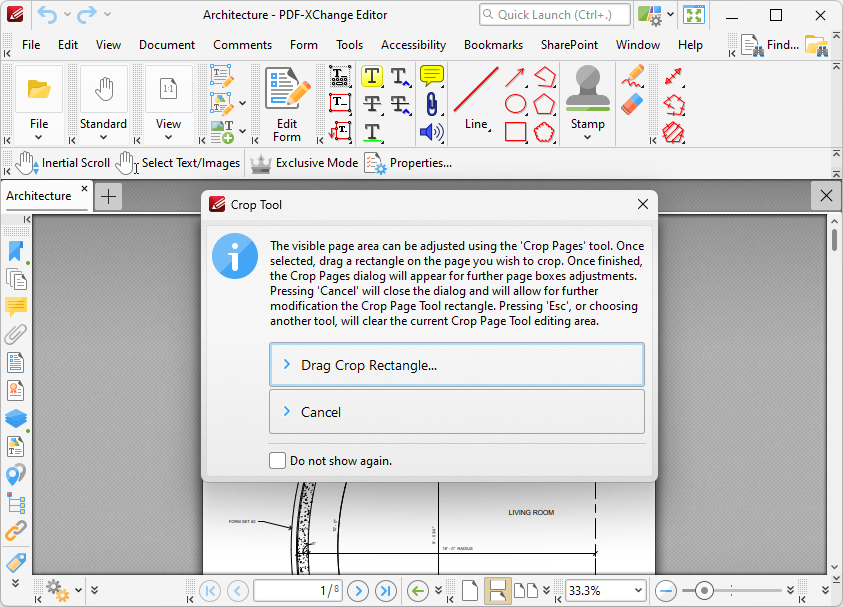This screenshot has width=843, height=607.
Task: Open the Bookmarks menu
Action: (x=493, y=45)
